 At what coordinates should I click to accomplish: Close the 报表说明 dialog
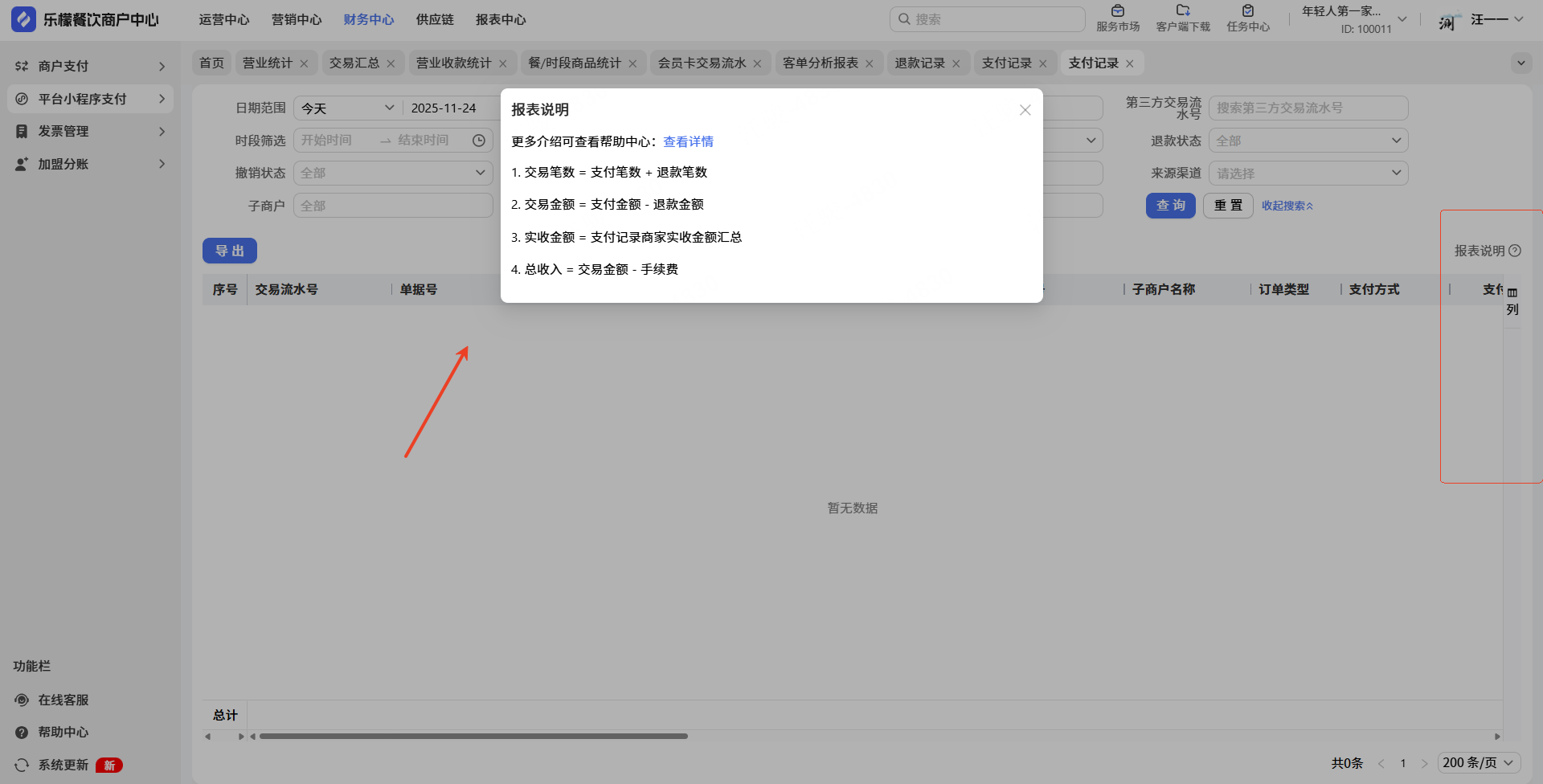click(1025, 110)
